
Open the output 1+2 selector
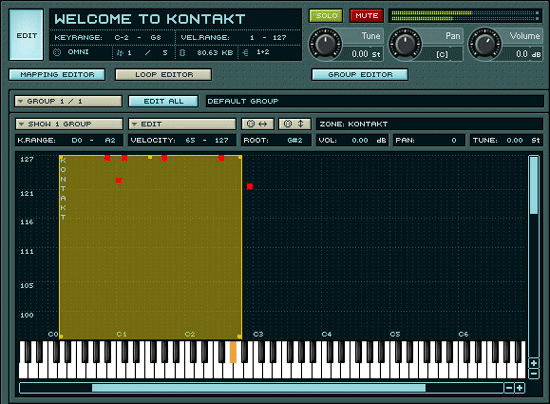(x=263, y=52)
